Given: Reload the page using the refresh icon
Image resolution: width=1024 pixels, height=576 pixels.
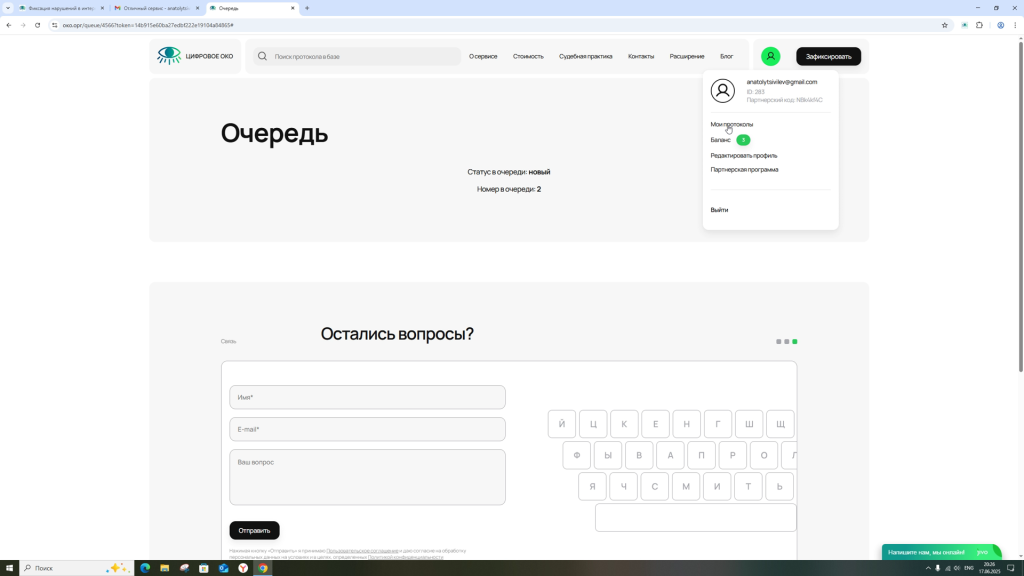Looking at the screenshot, I should (37, 25).
